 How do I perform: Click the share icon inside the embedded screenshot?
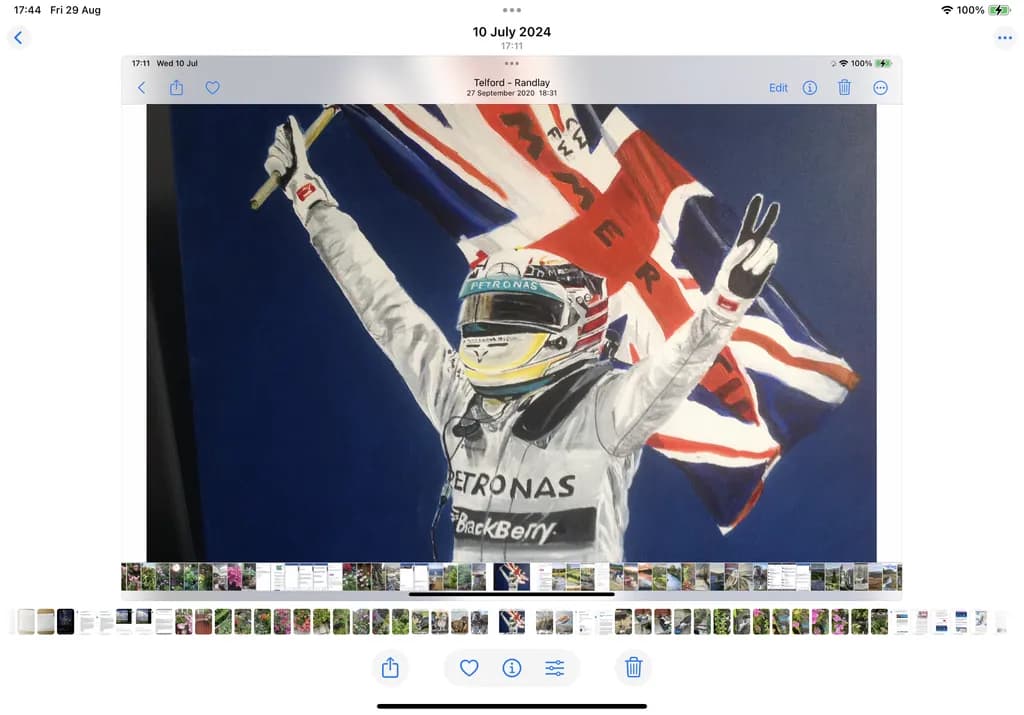(176, 87)
